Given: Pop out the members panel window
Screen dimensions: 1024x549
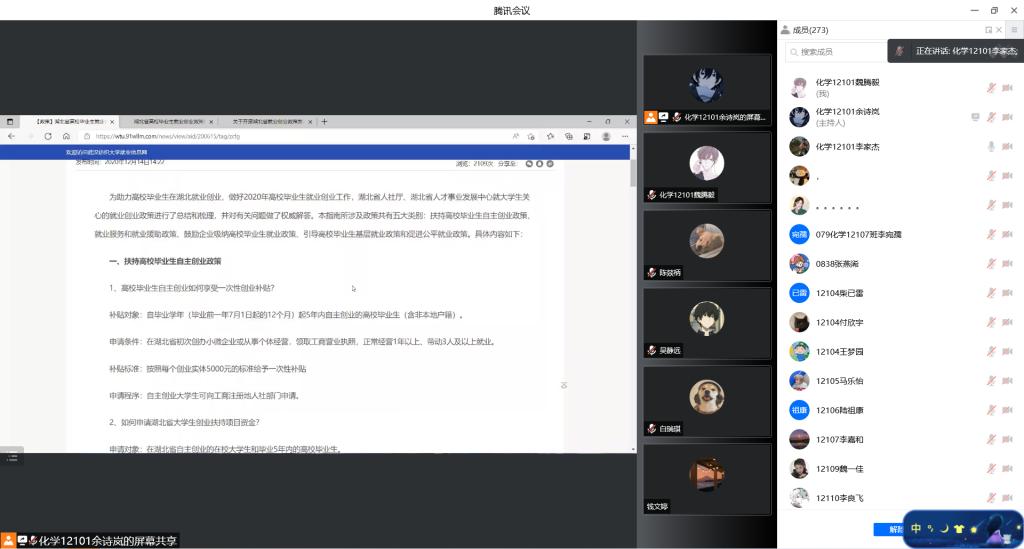Looking at the screenshot, I should 989,30.
